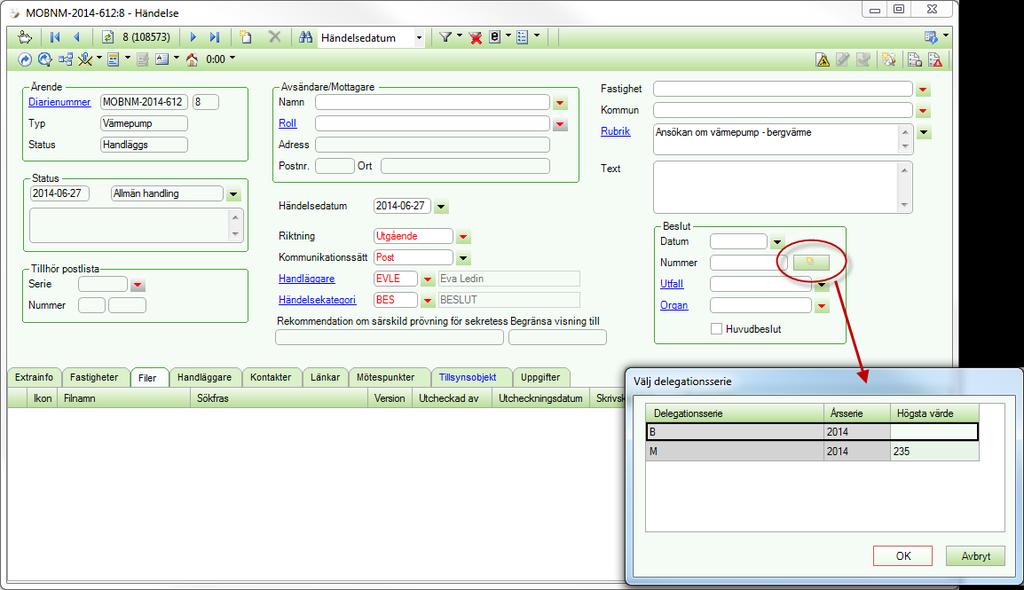Viewport: 1024px width, 590px height.
Task: Go to the previous record
Action: point(77,37)
